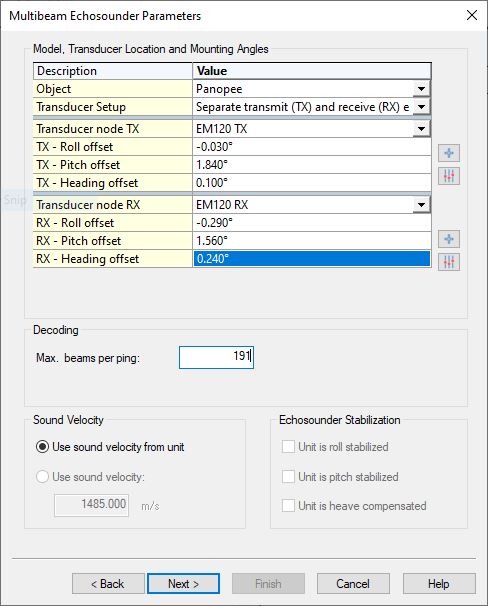The height and width of the screenshot is (606, 488).
Task: Click the RX calibration sliders icon
Action: pos(449,262)
